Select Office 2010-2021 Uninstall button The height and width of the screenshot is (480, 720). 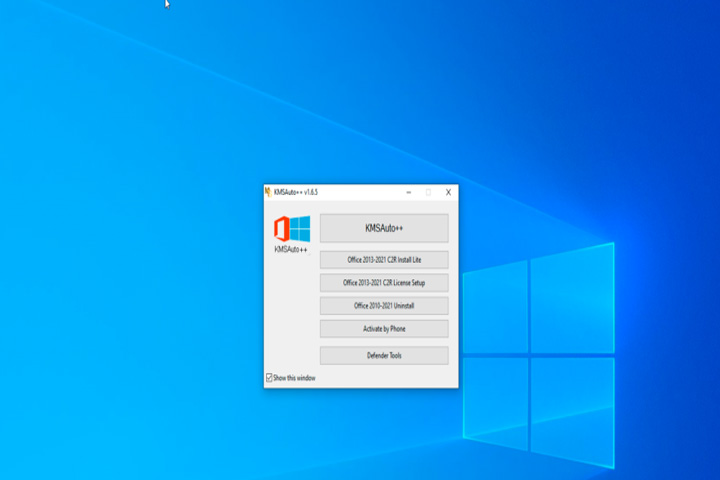384,305
